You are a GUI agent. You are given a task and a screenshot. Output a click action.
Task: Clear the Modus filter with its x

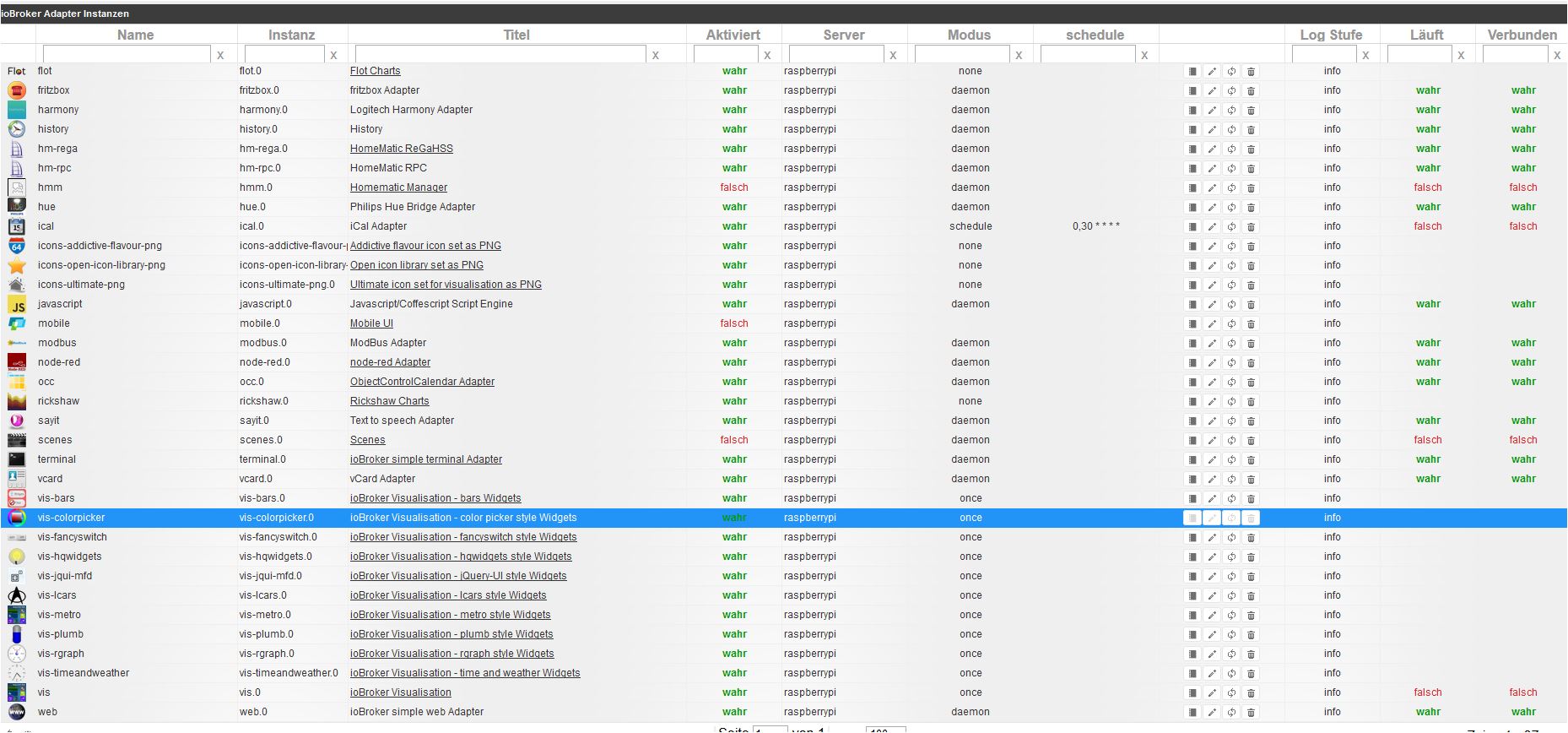tap(1019, 55)
